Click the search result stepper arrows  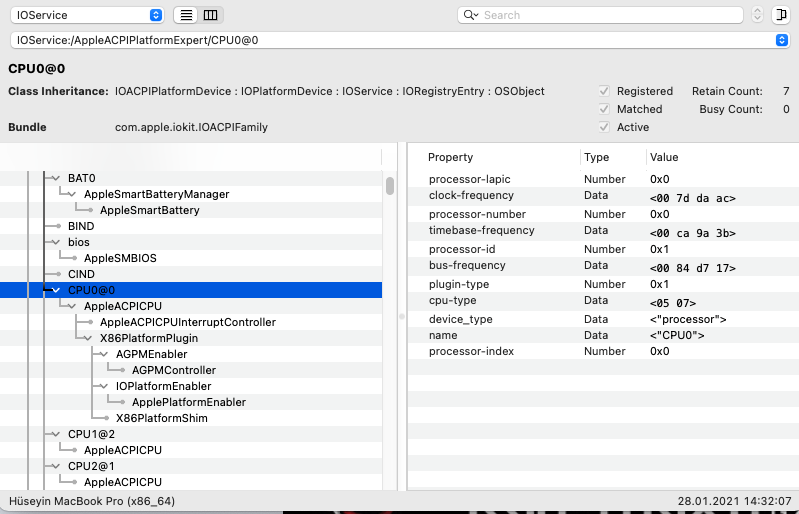[756, 15]
